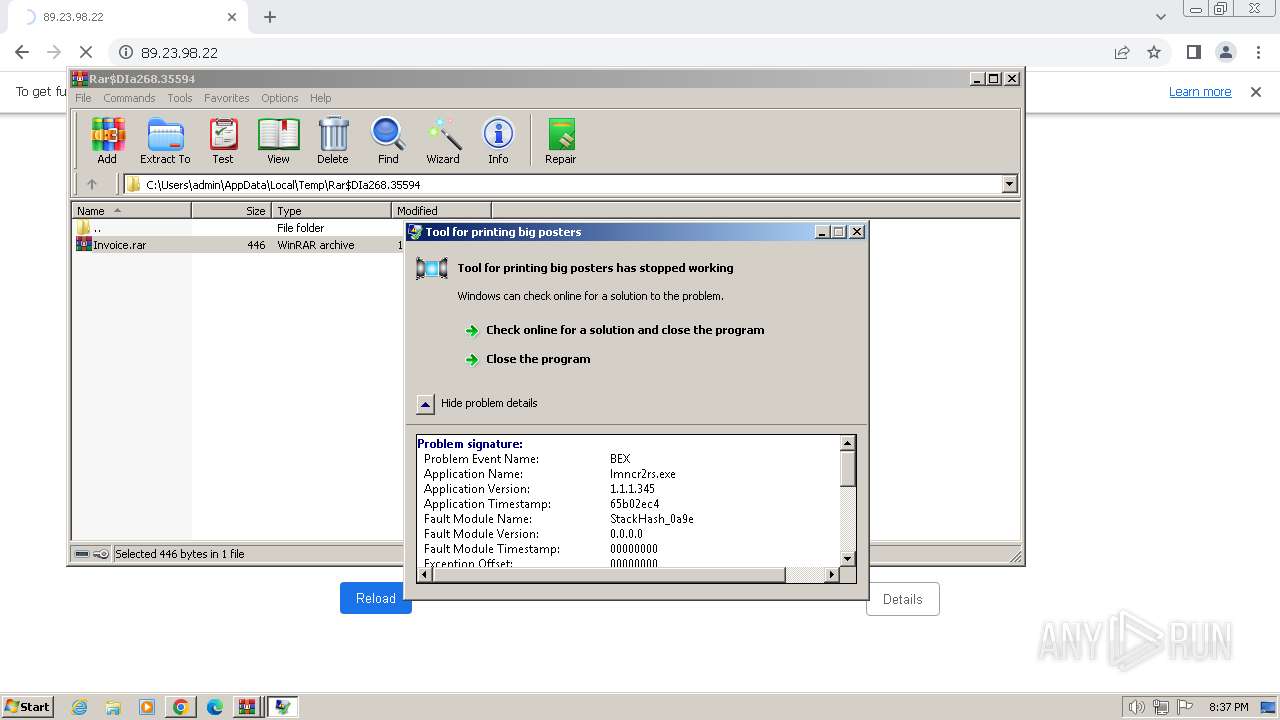Click the site information icon
This screenshot has height=720, width=1280.
(126, 52)
